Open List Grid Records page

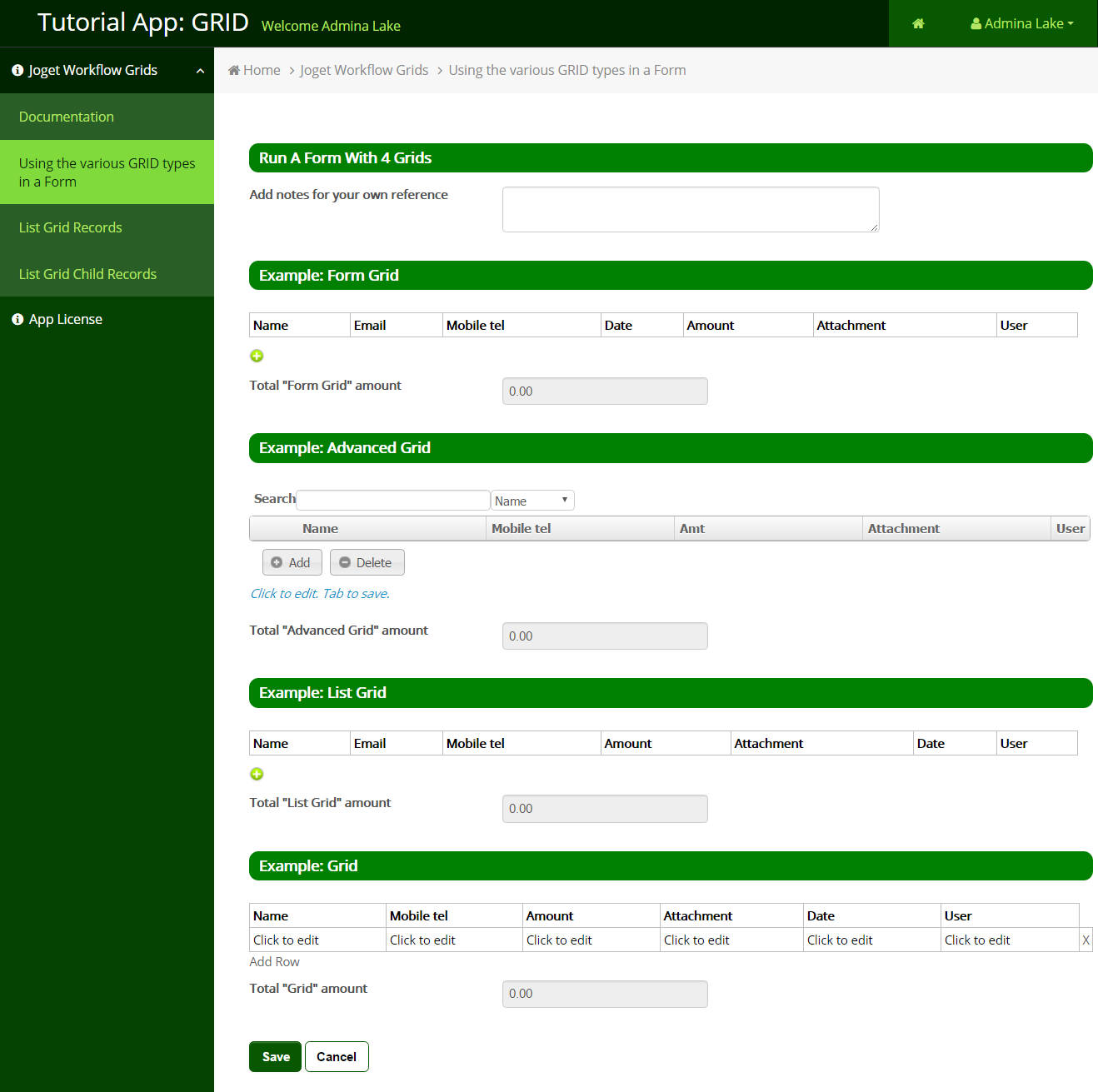[x=71, y=227]
